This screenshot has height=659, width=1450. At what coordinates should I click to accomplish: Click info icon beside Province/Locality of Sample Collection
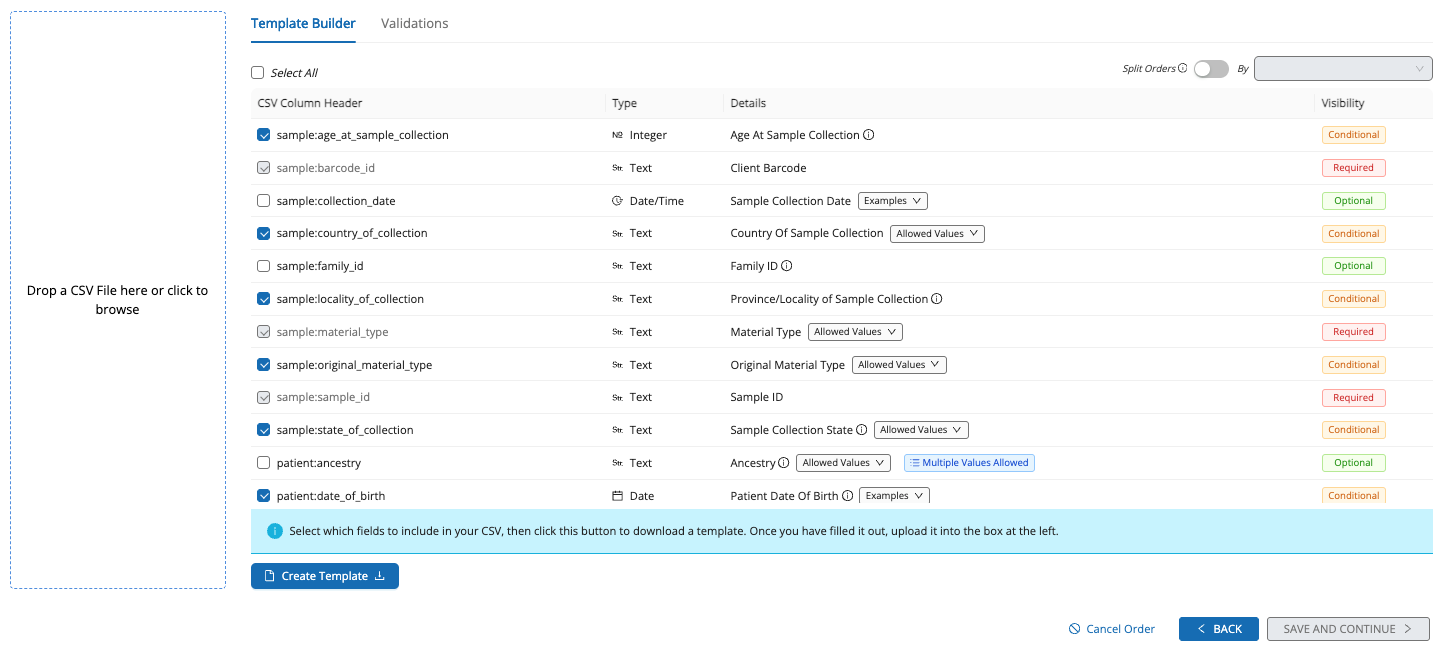pyautogui.click(x=937, y=299)
